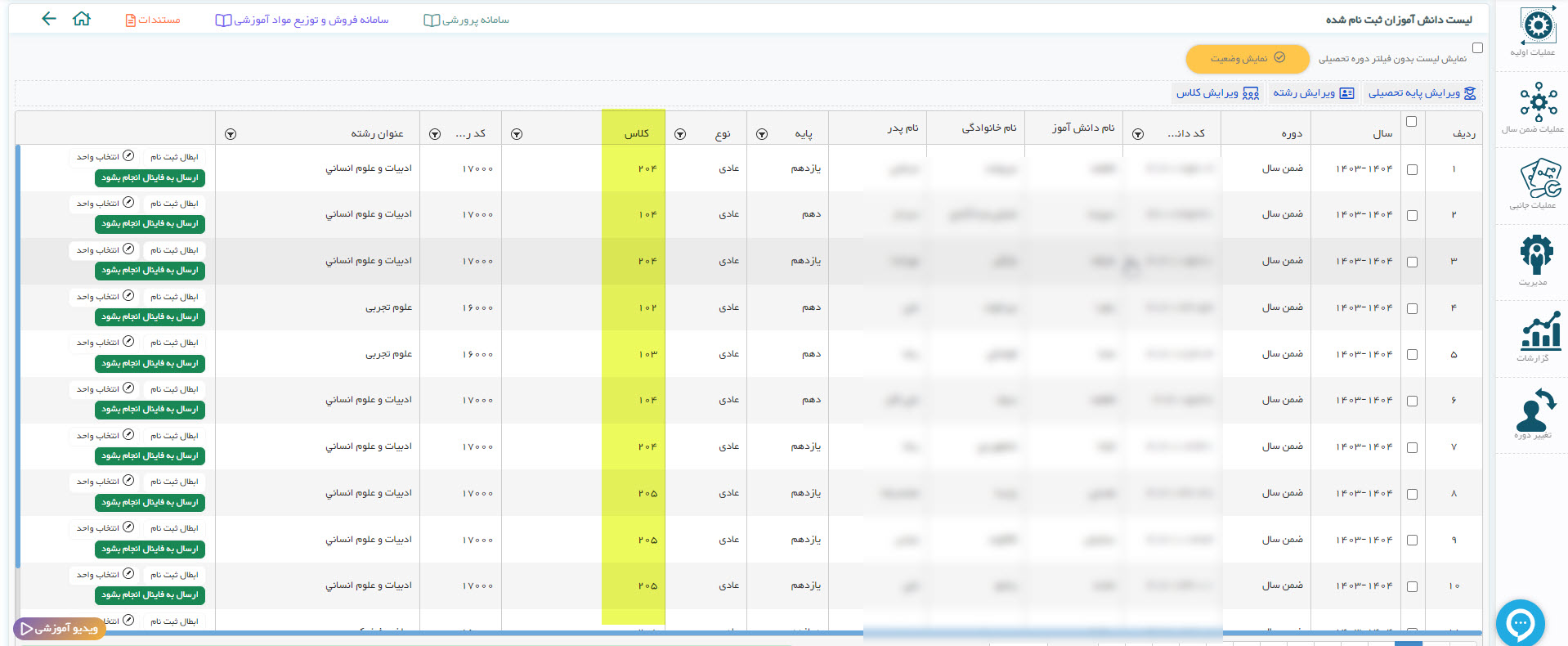The width and height of the screenshot is (1568, 646).
Task: Open عملیات ضمن سال sidebar icon
Action: (x=1538, y=102)
